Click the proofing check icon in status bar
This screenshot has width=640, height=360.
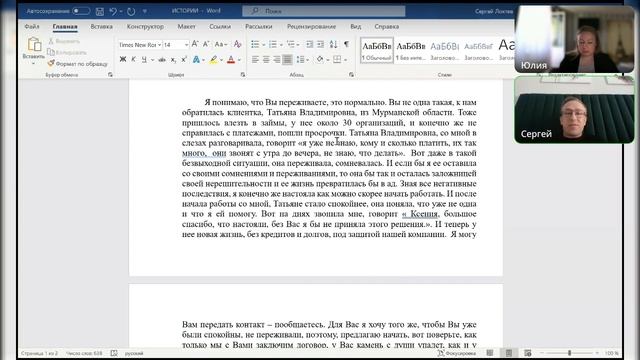click(114, 353)
